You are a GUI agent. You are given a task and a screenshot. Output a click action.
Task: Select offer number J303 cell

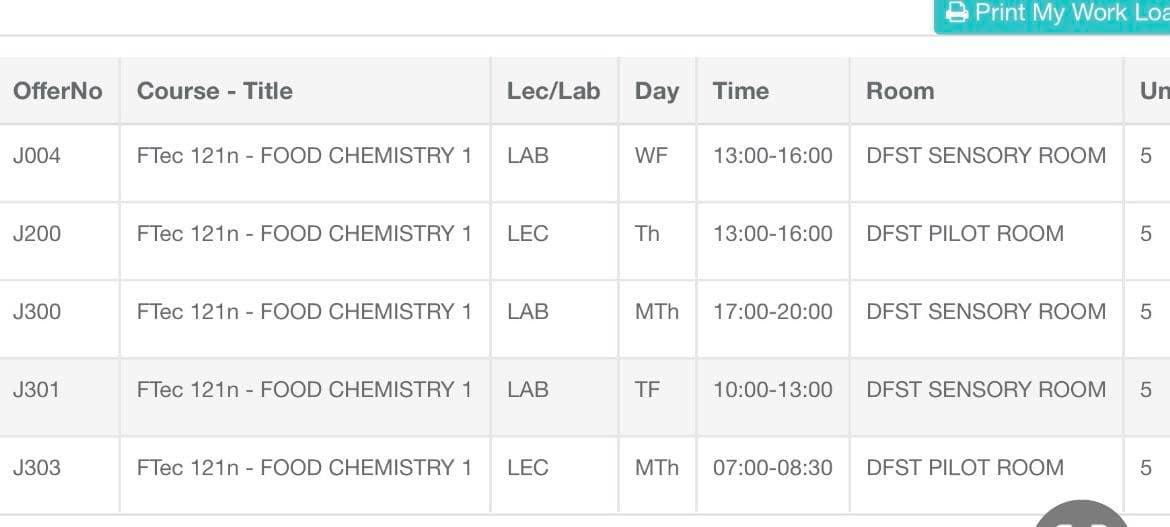coord(37,468)
